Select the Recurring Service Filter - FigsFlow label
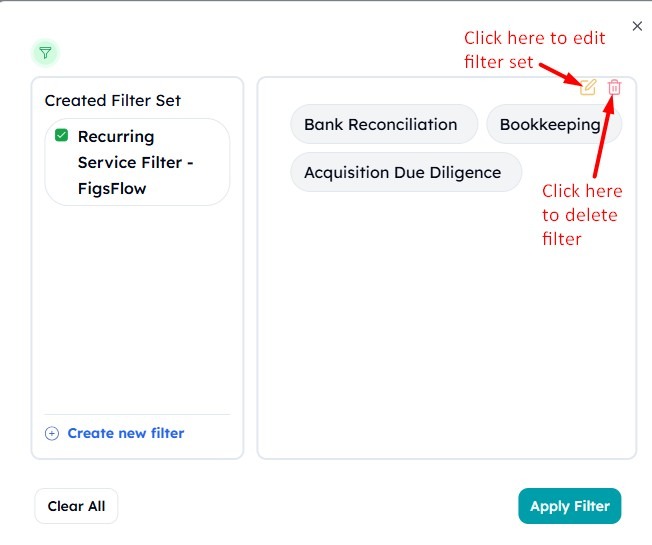This screenshot has width=652, height=545. pos(136,163)
